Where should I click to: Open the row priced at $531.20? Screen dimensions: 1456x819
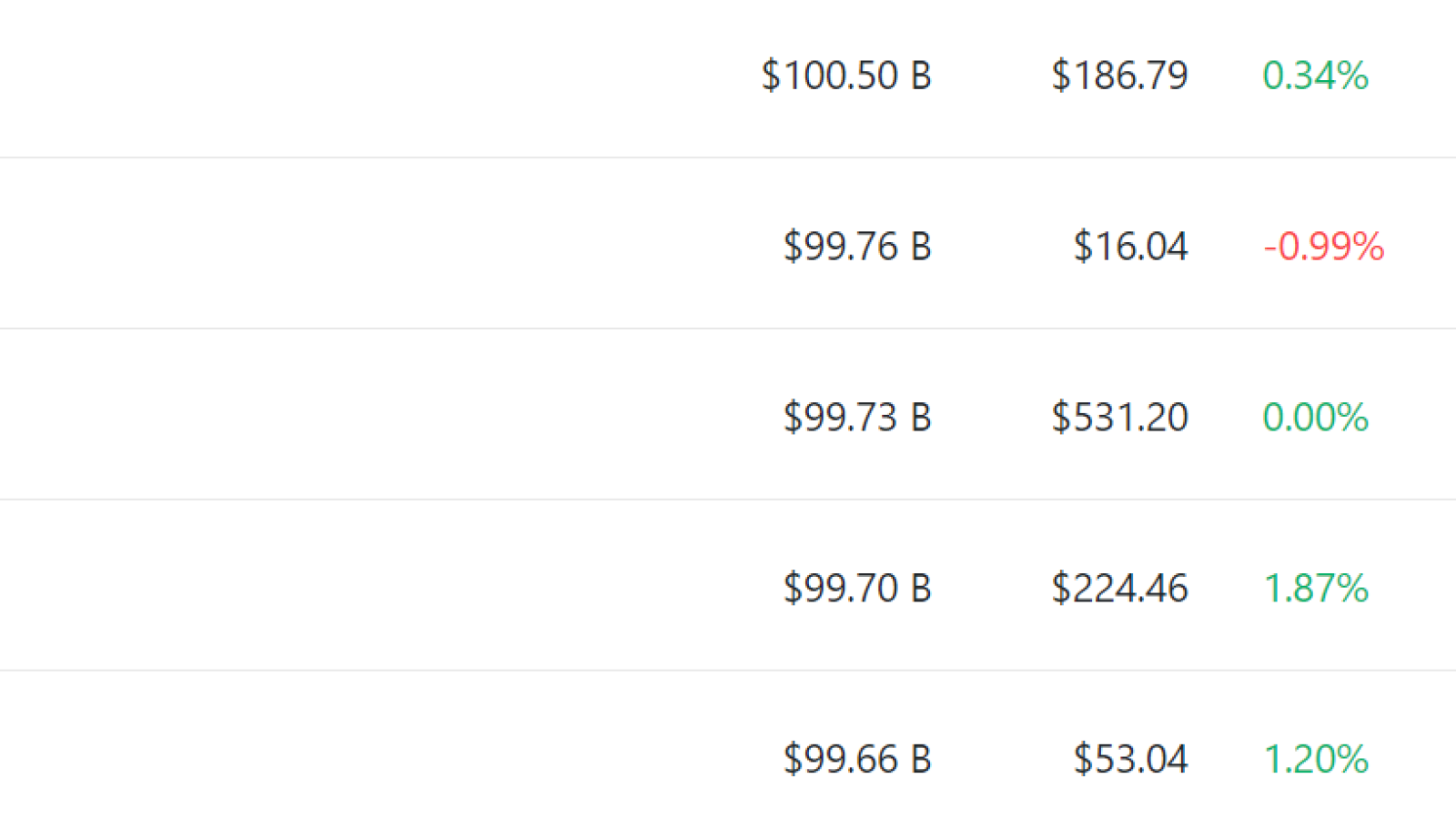coord(728,415)
